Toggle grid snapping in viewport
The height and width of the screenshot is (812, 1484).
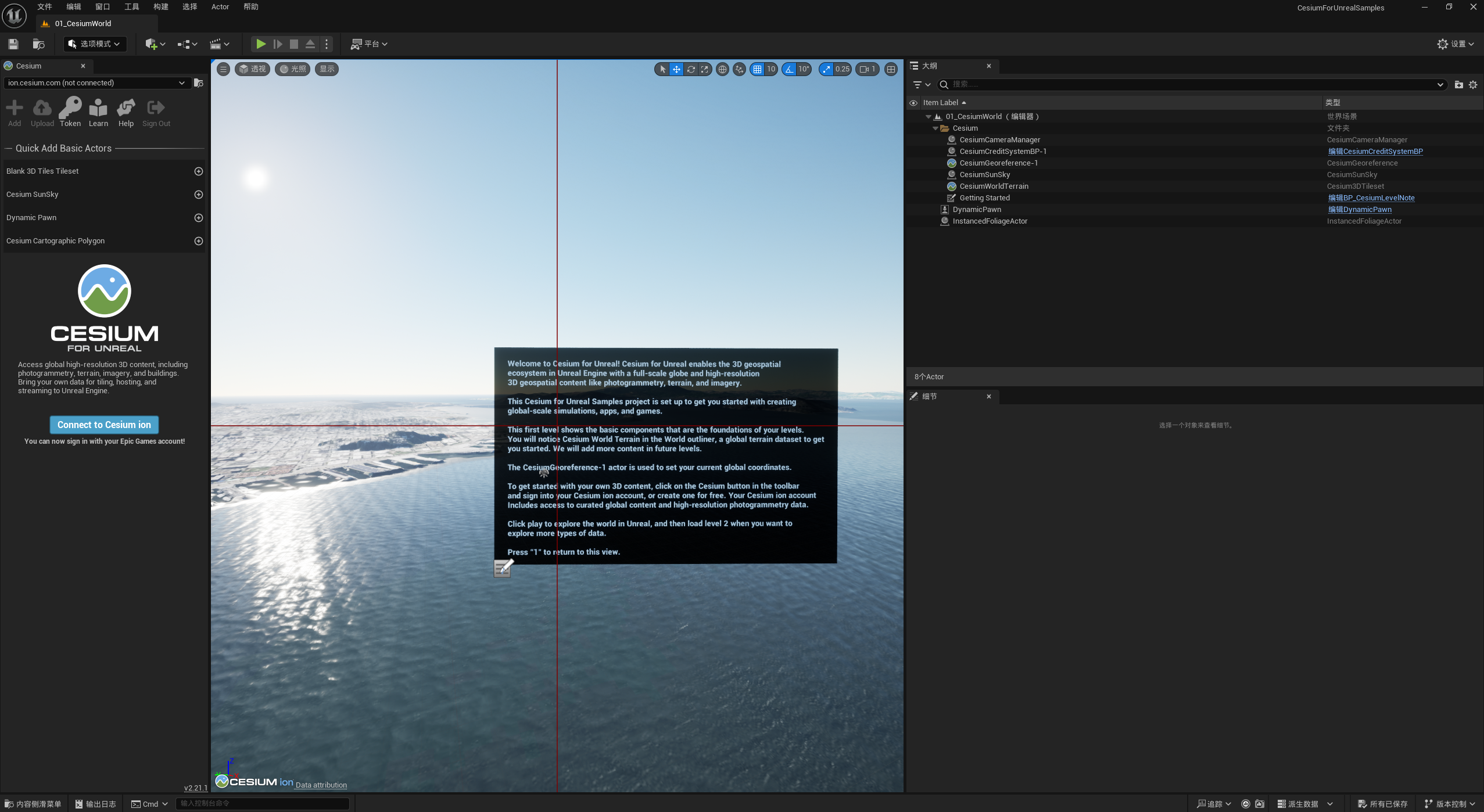coord(757,69)
